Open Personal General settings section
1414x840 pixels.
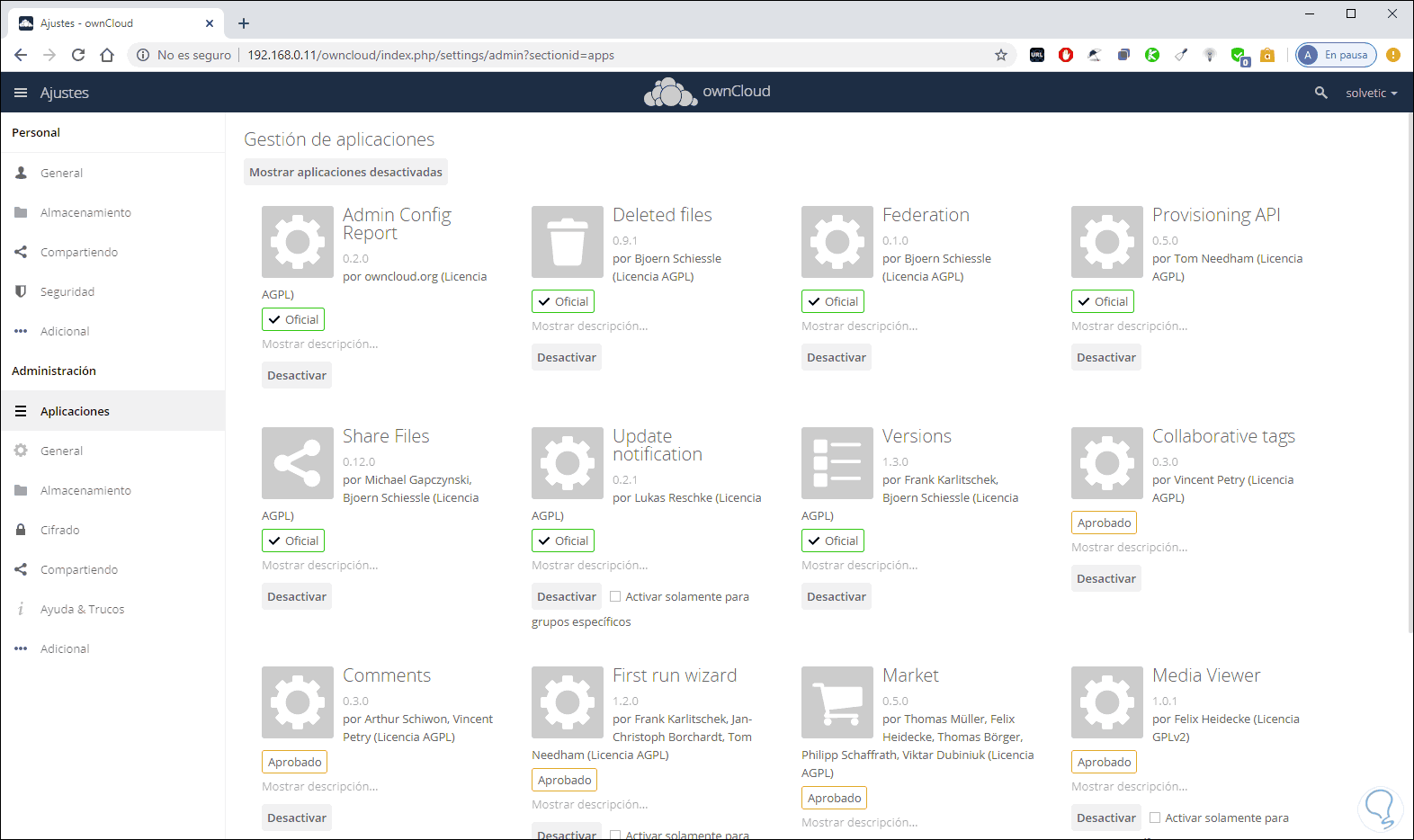click(112, 173)
